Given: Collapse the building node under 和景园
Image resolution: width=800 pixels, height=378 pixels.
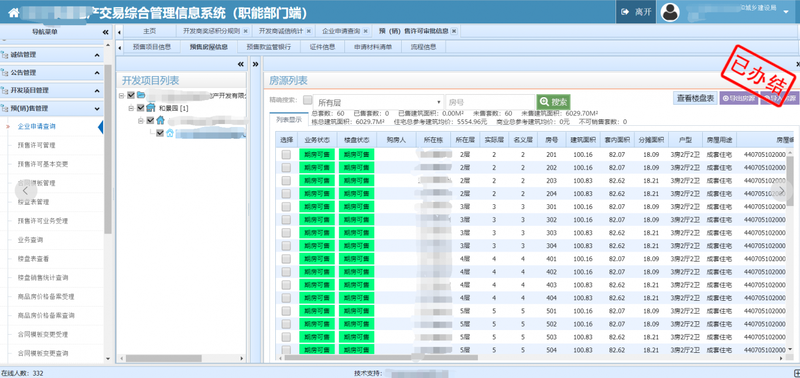Looking at the screenshot, I should tap(141, 121).
